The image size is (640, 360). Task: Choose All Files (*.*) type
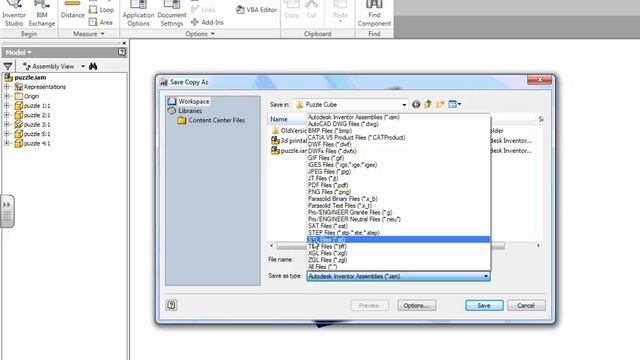pyautogui.click(x=398, y=267)
